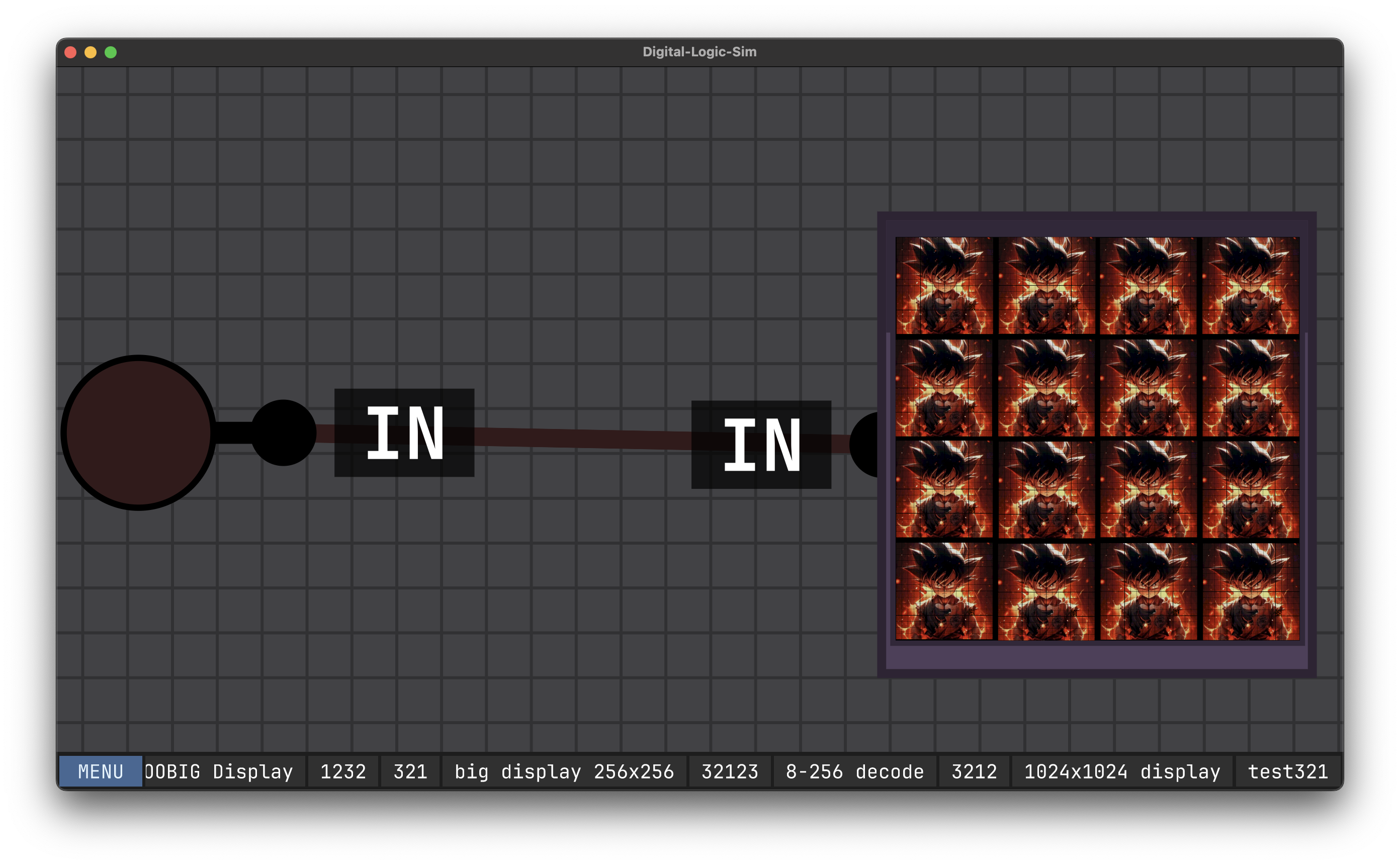Click the display chip's input pin

coord(865,445)
